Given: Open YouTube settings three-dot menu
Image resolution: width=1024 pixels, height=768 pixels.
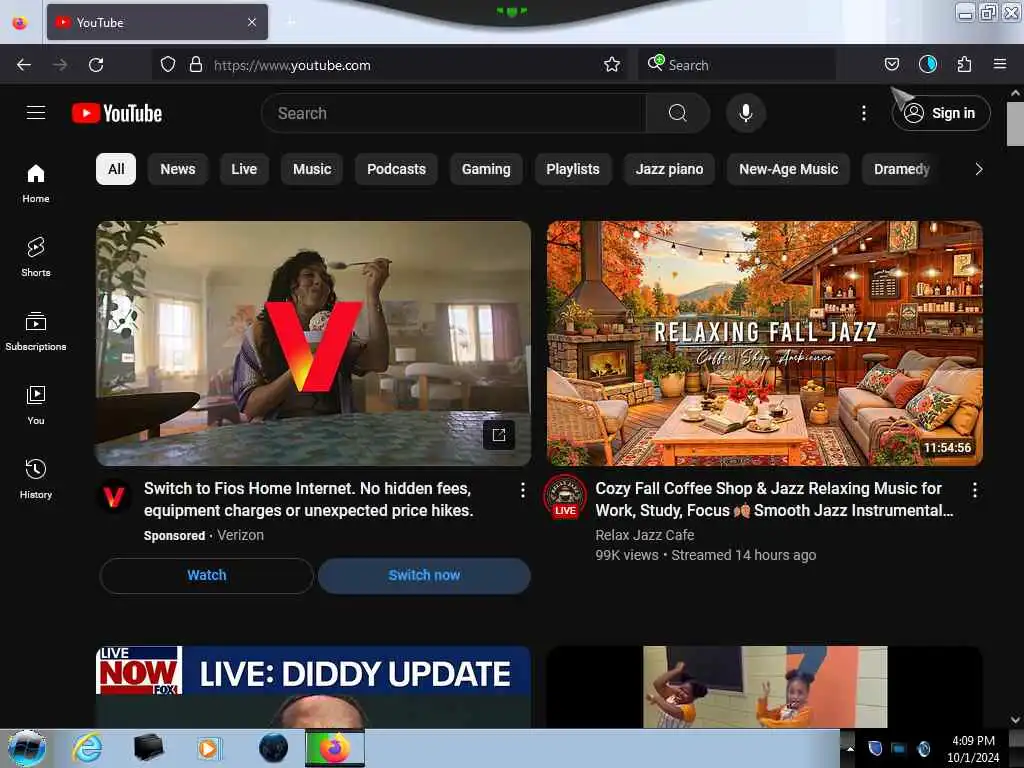Looking at the screenshot, I should (x=863, y=113).
